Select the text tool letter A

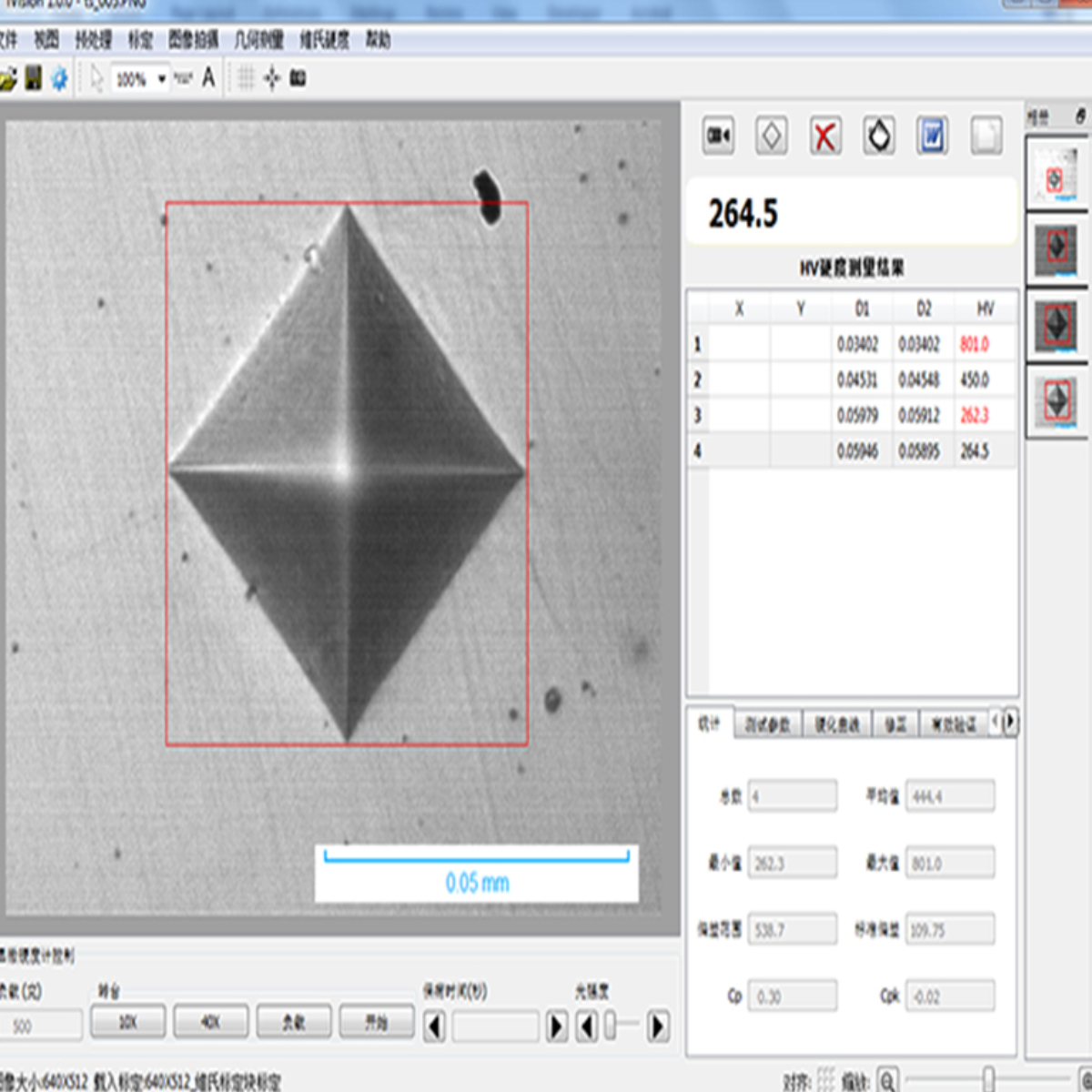208,78
